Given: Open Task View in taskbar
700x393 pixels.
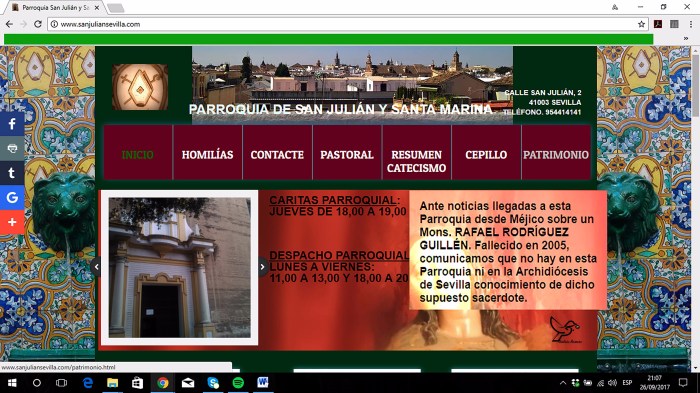Looking at the screenshot, I should point(62,383).
